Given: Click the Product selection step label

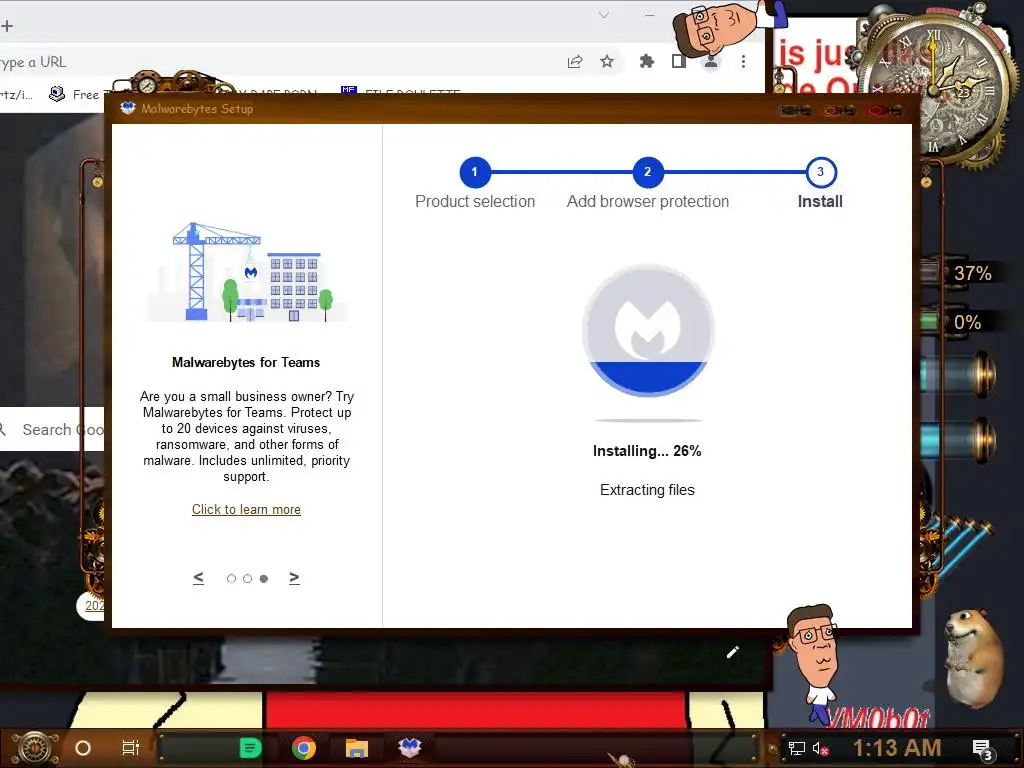Looking at the screenshot, I should click(x=475, y=202).
